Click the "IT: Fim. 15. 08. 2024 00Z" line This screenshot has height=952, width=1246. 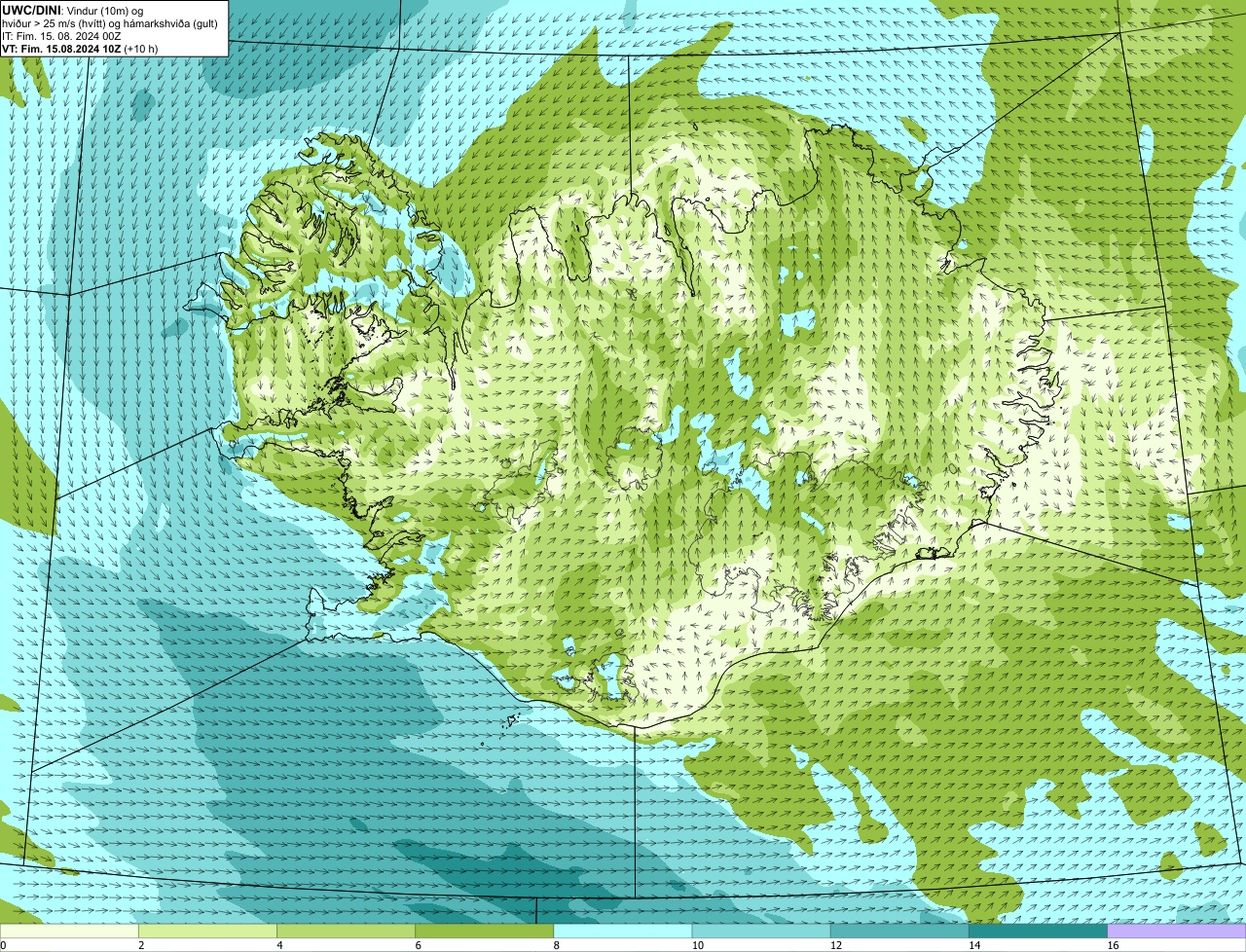pyautogui.click(x=61, y=35)
